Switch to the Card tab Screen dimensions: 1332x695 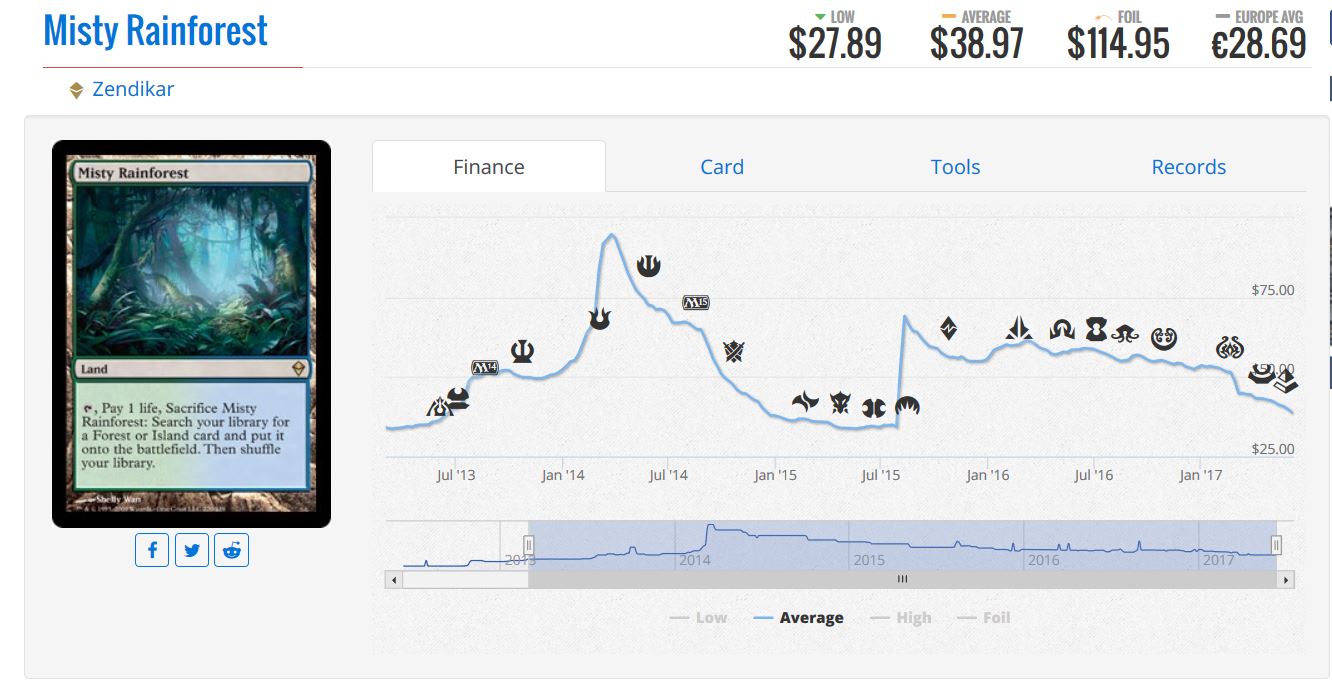tap(722, 167)
